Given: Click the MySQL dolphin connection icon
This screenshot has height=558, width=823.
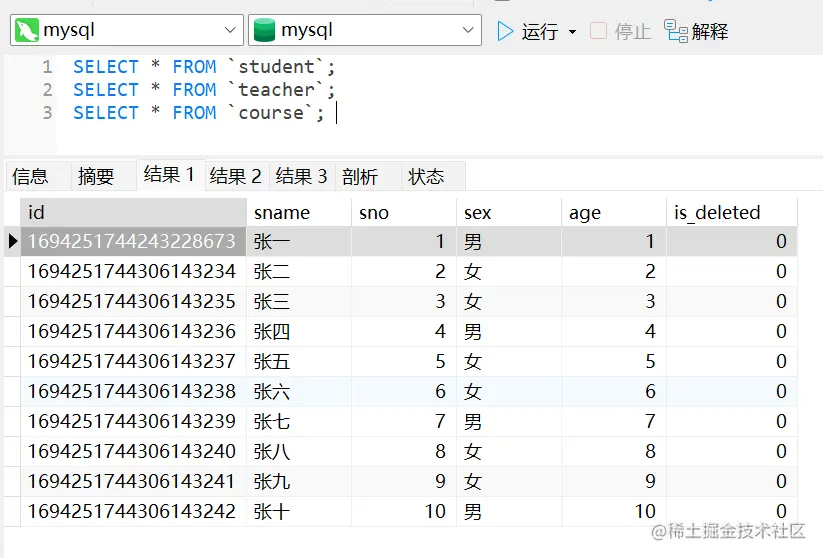Looking at the screenshot, I should [27, 30].
